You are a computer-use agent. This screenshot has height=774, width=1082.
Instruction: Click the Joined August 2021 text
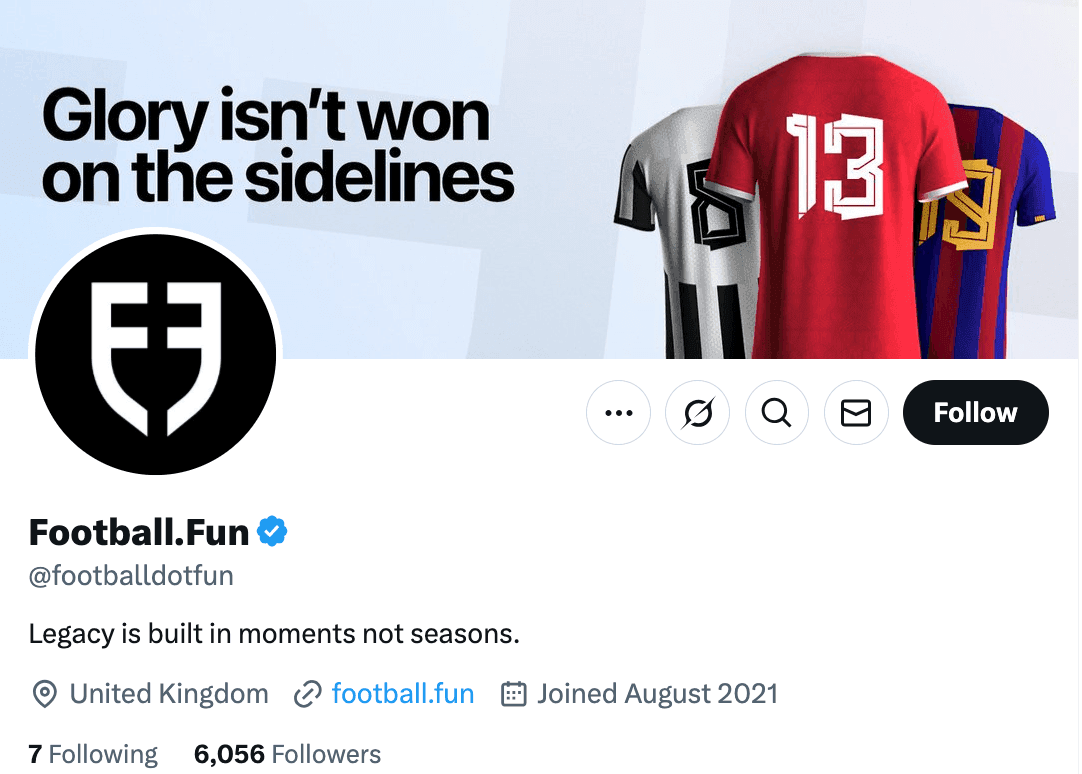point(657,693)
